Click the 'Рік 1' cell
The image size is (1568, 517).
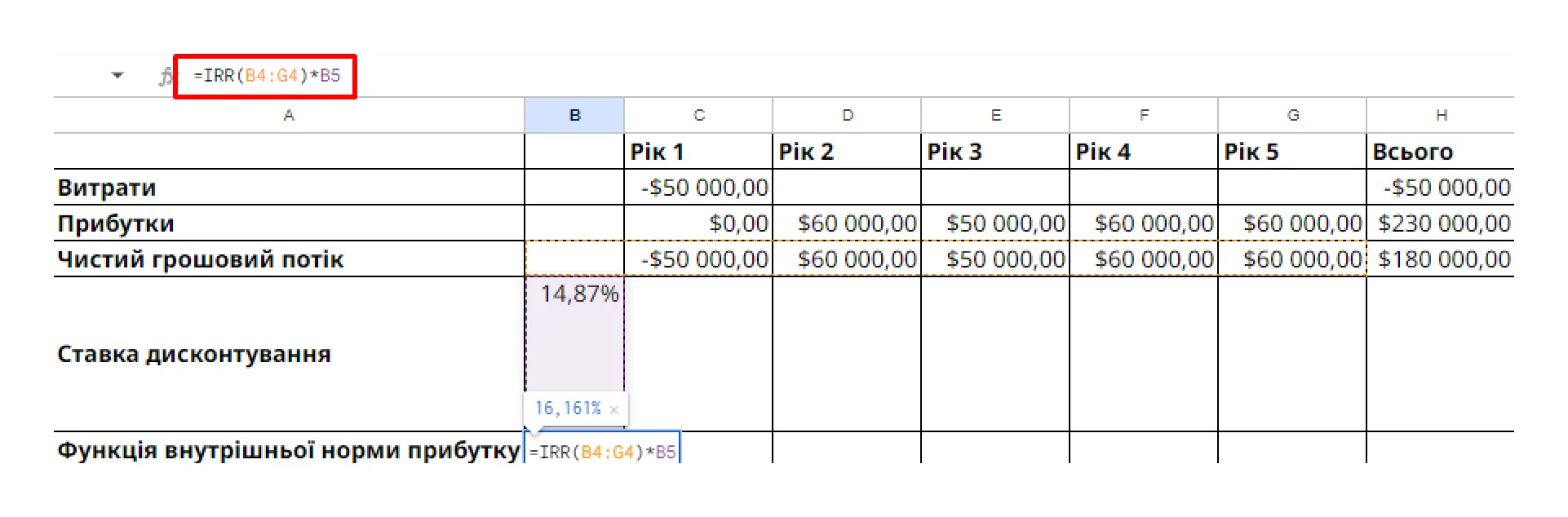[x=698, y=152]
